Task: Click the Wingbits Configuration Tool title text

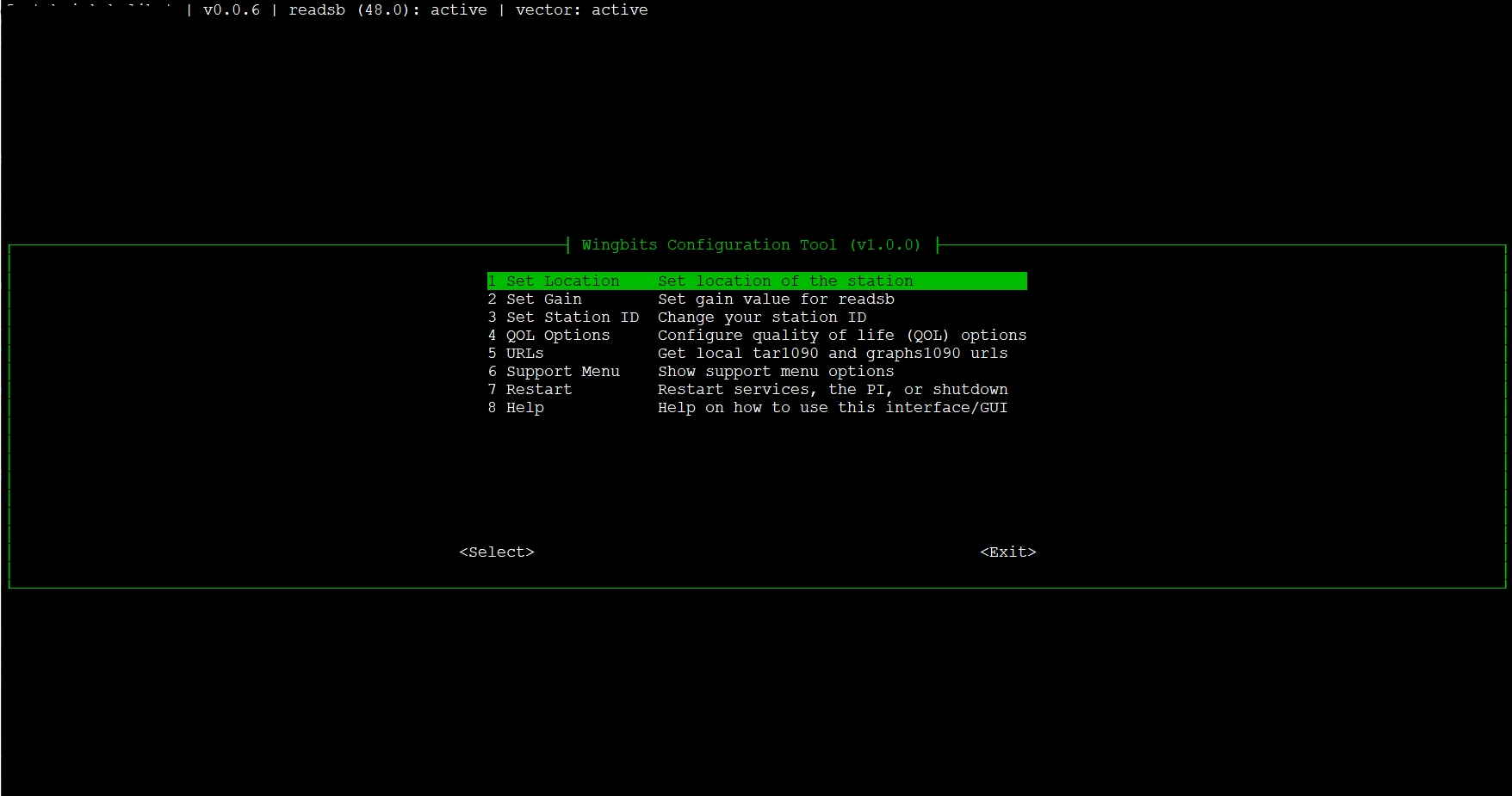Action: (x=751, y=245)
